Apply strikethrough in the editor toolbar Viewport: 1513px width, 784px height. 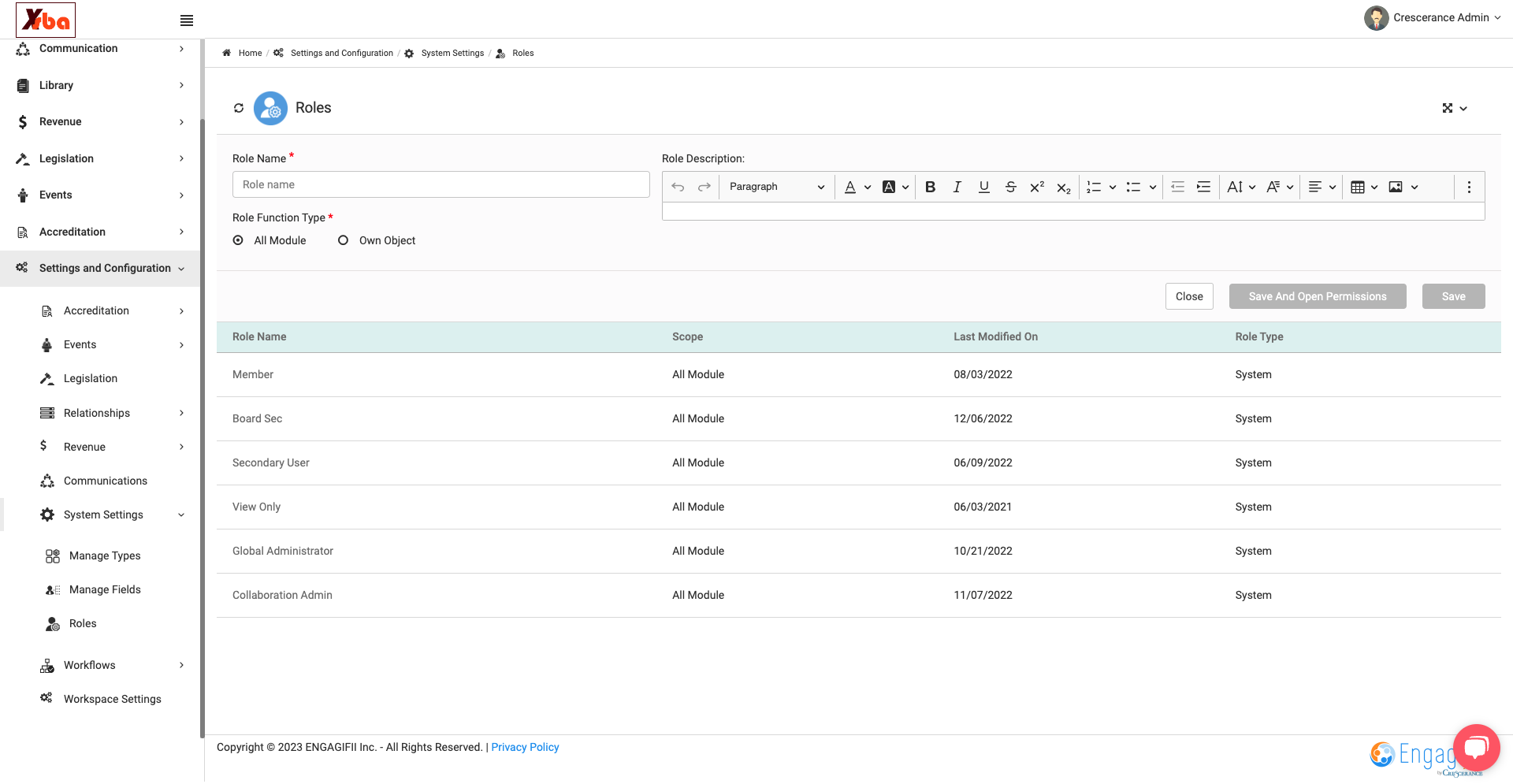click(1010, 187)
